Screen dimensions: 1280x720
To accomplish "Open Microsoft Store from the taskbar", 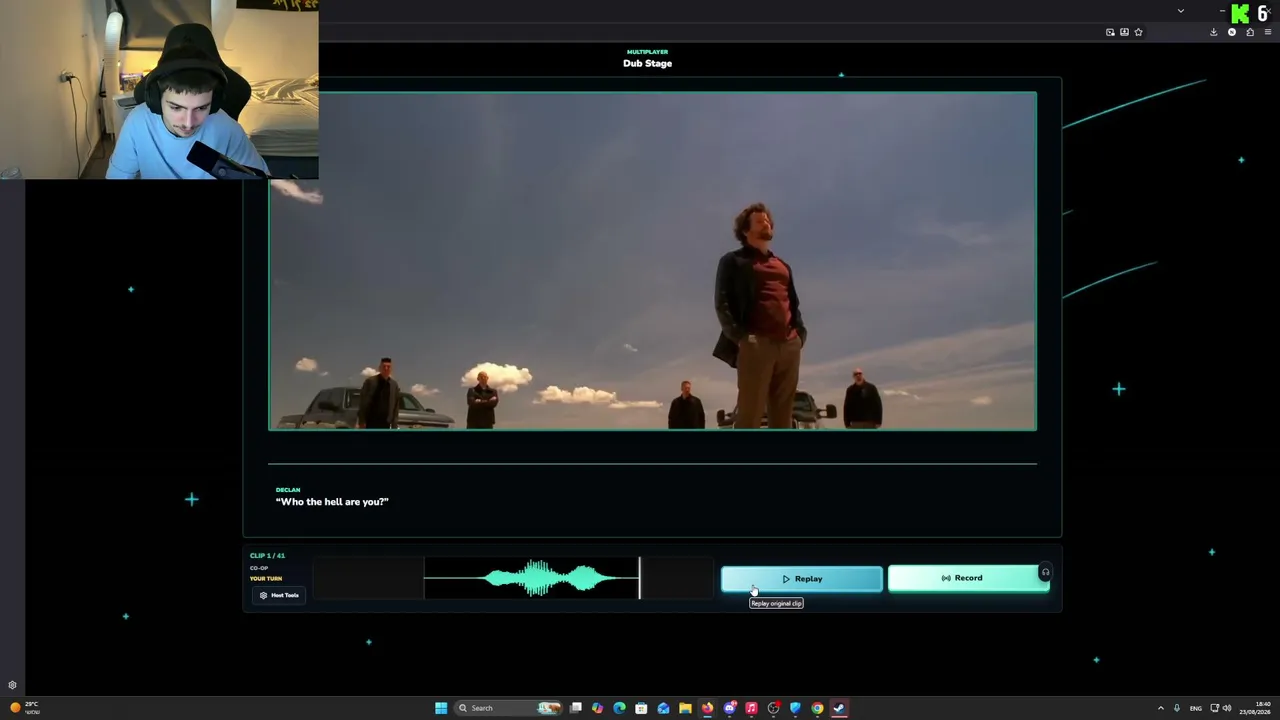I will pyautogui.click(x=641, y=708).
